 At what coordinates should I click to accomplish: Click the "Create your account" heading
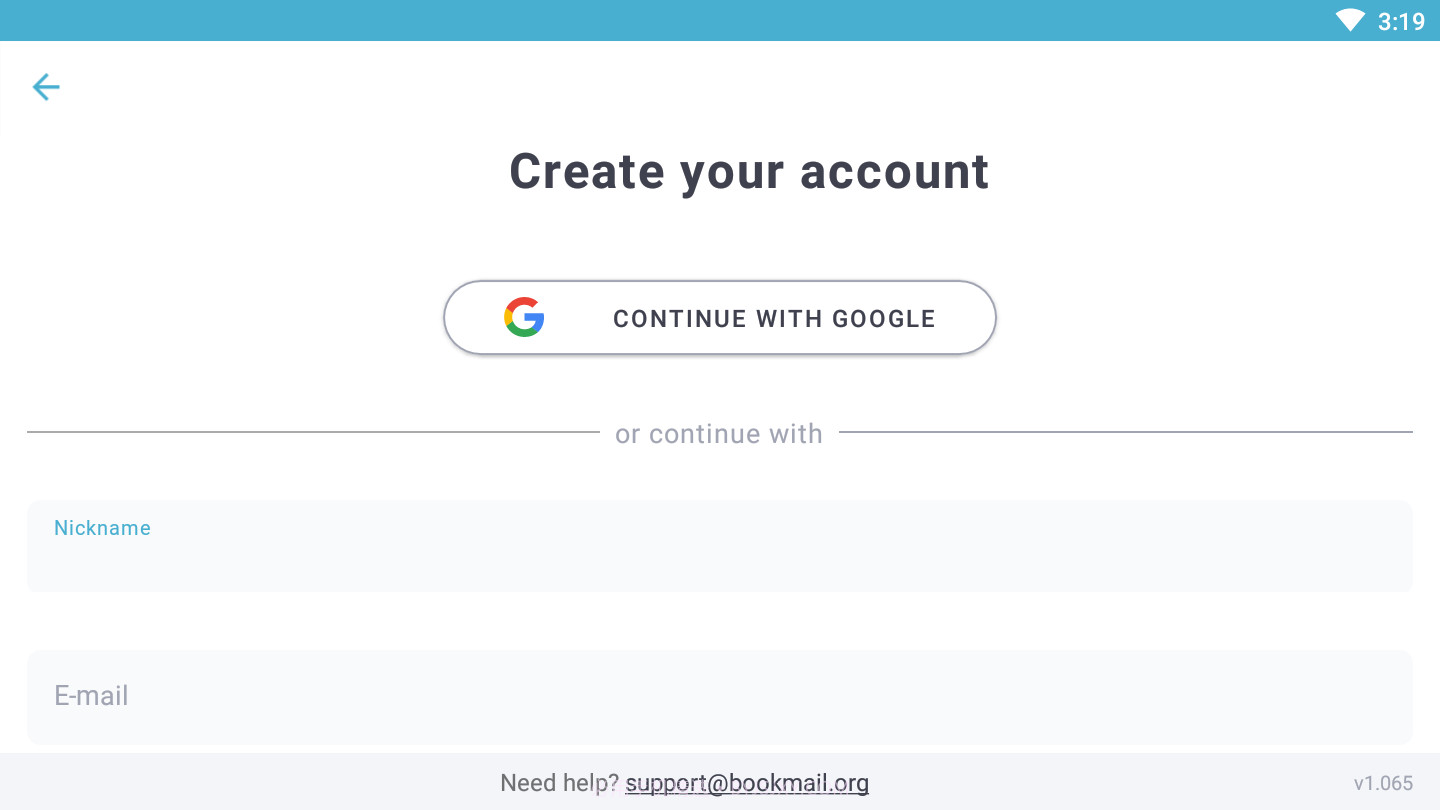click(x=749, y=171)
